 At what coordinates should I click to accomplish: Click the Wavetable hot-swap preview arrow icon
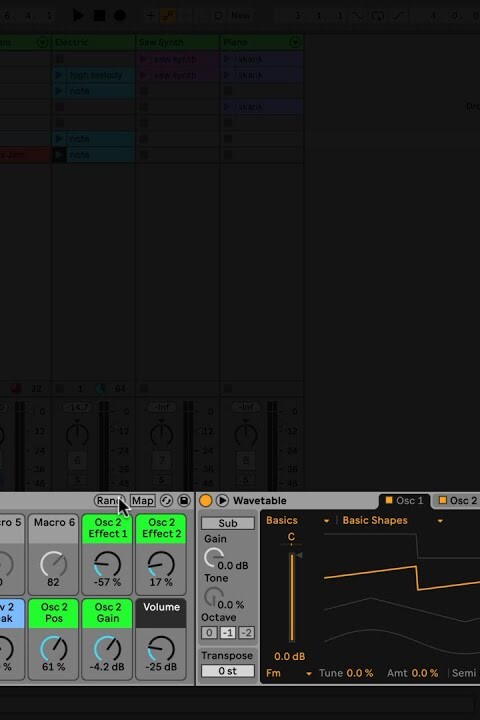pos(222,501)
